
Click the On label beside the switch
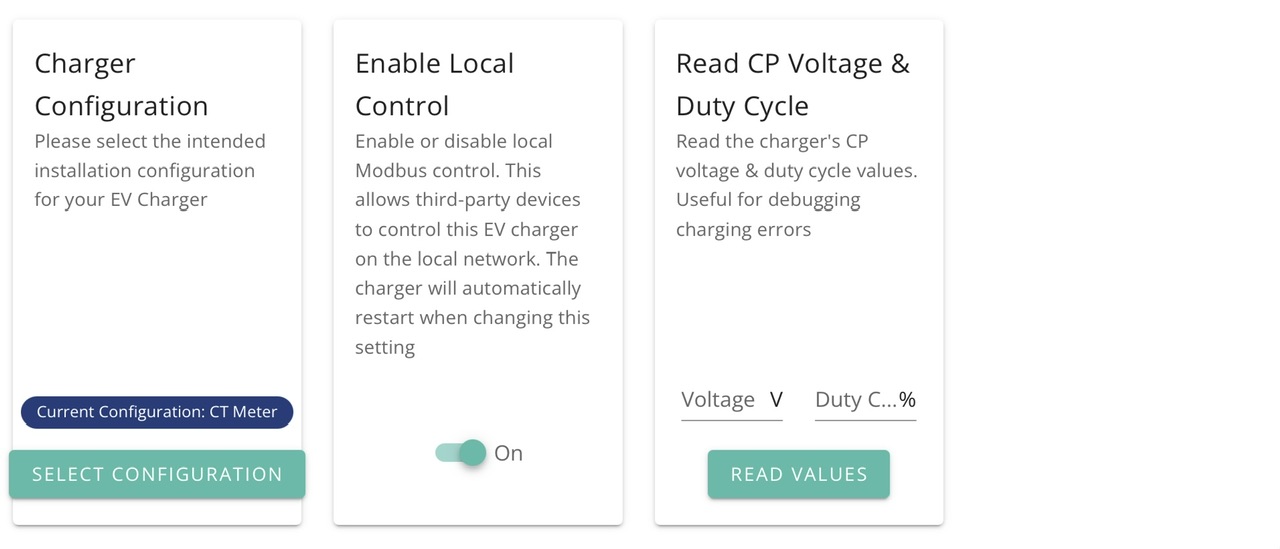[508, 453]
